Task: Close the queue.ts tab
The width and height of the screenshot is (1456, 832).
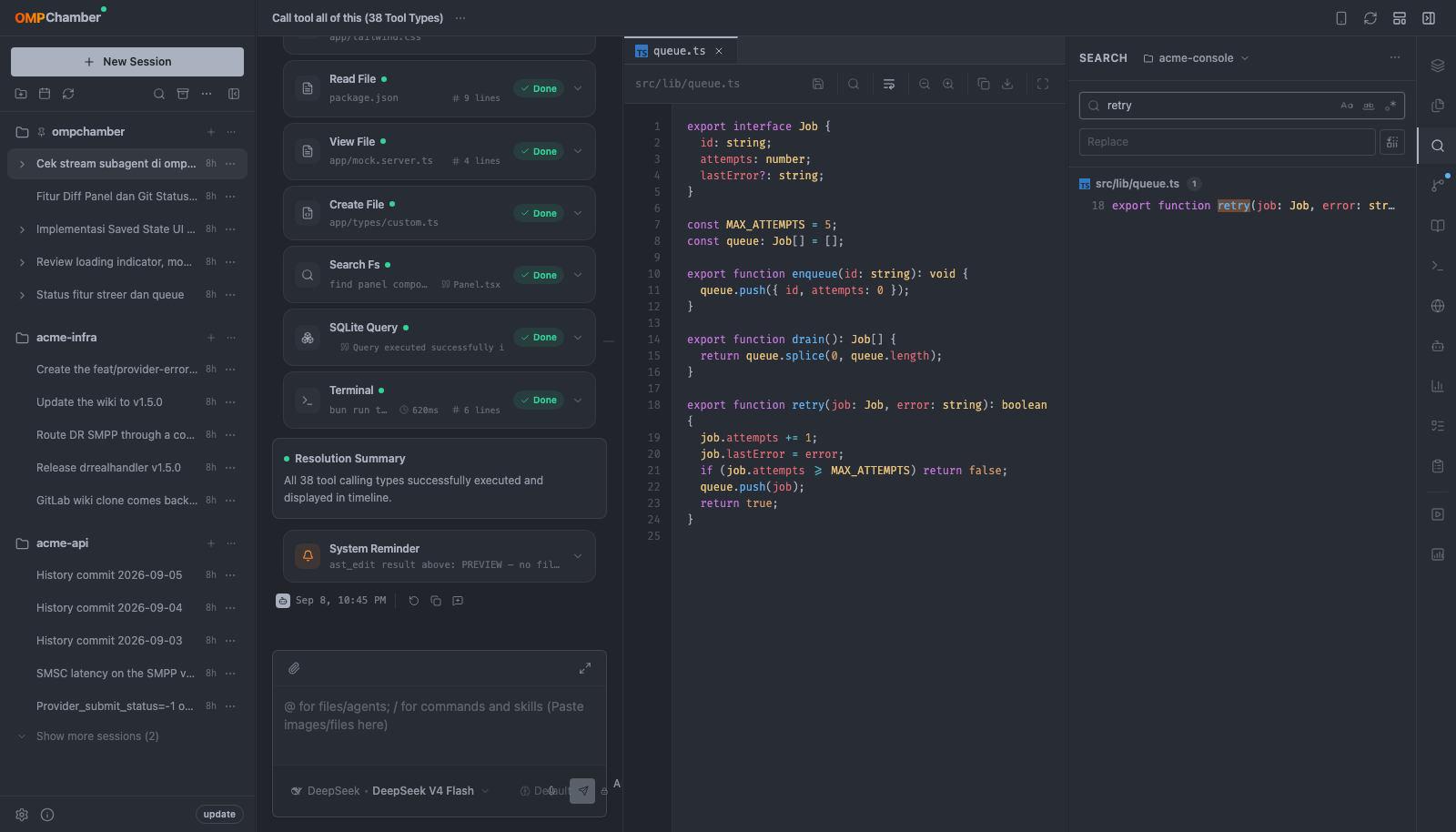Action: 719,51
